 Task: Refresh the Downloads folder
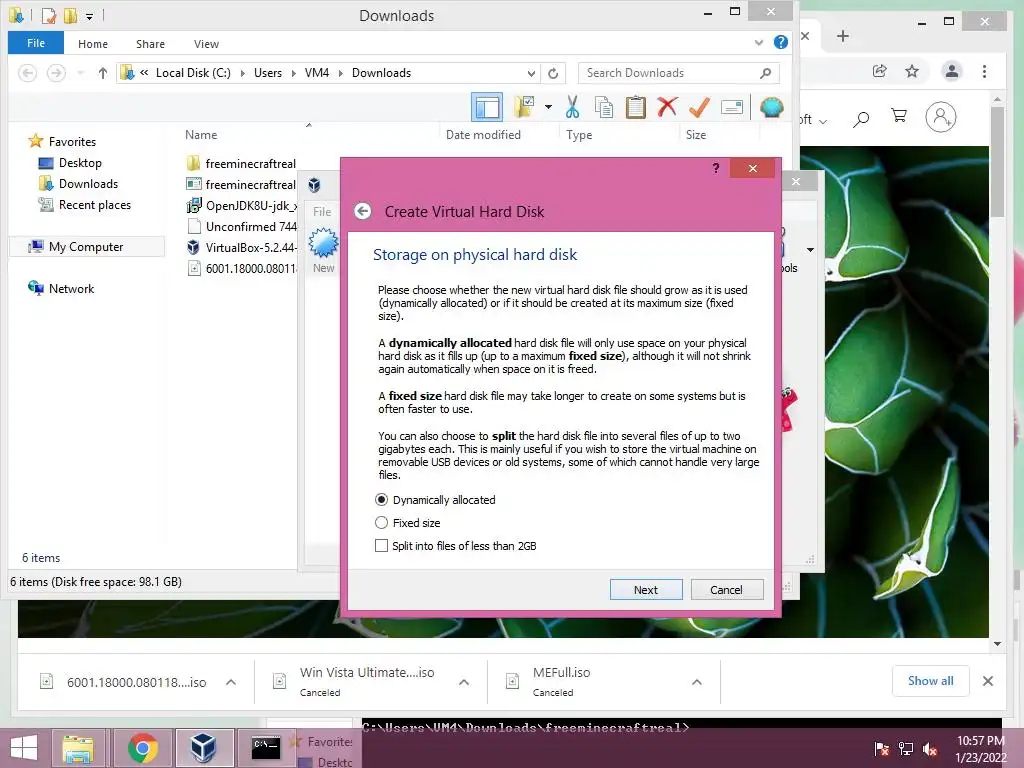pyautogui.click(x=553, y=73)
